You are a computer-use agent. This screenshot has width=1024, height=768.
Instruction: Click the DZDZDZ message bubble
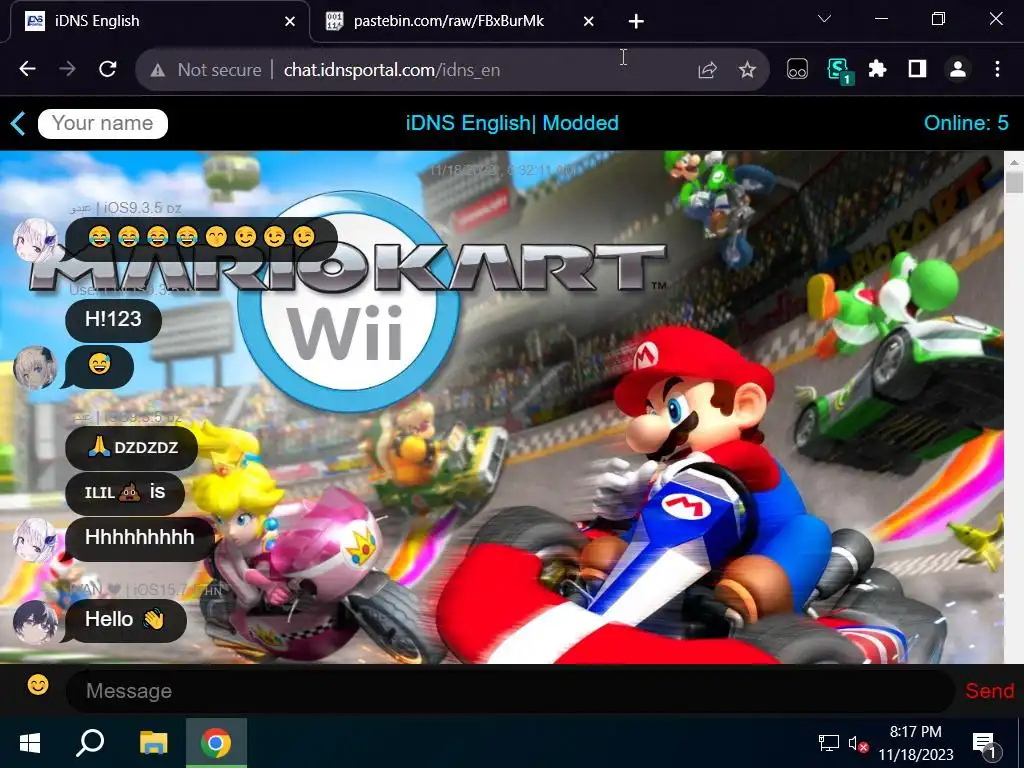pyautogui.click(x=131, y=448)
